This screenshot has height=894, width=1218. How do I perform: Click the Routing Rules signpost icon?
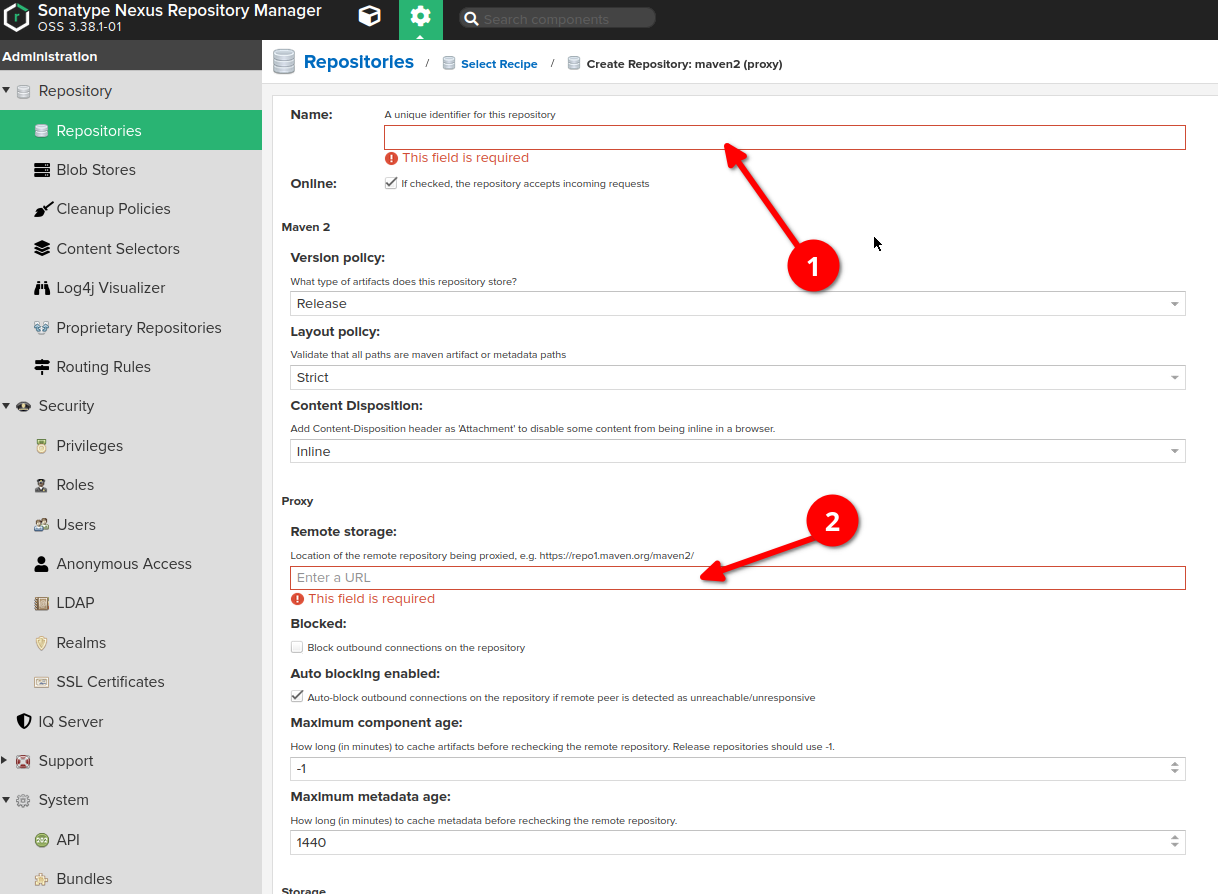click(41, 367)
